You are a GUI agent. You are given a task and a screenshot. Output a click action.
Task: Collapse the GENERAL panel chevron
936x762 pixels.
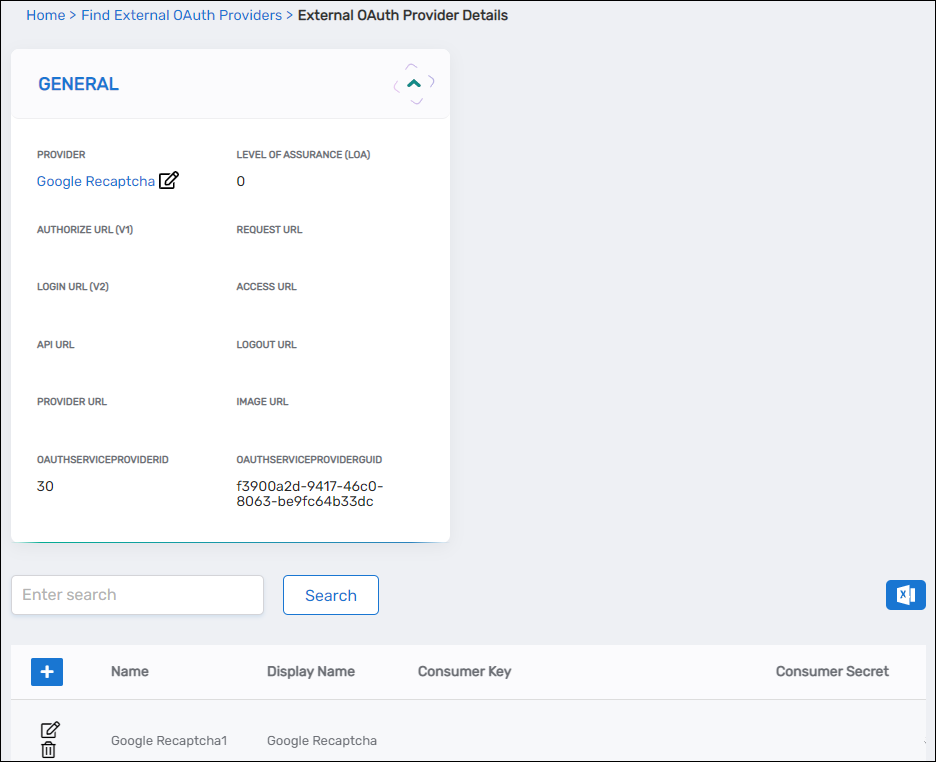coord(414,84)
